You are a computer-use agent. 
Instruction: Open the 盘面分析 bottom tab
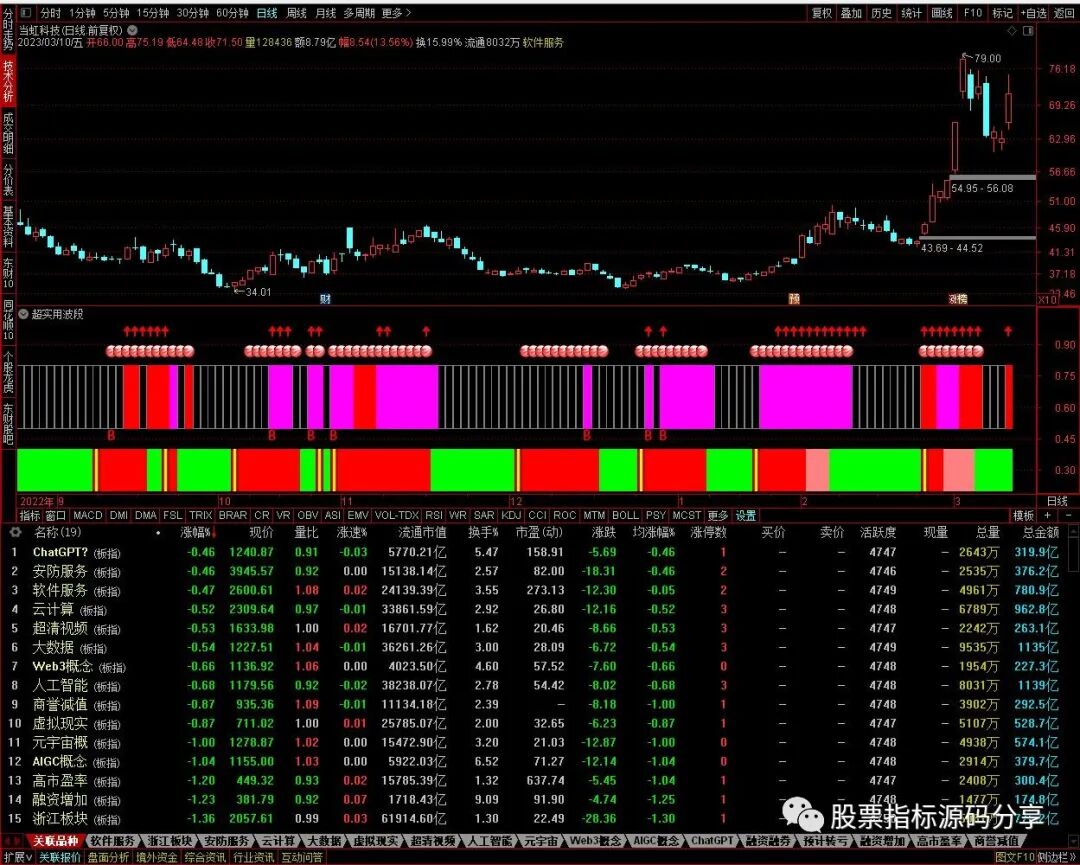point(108,857)
